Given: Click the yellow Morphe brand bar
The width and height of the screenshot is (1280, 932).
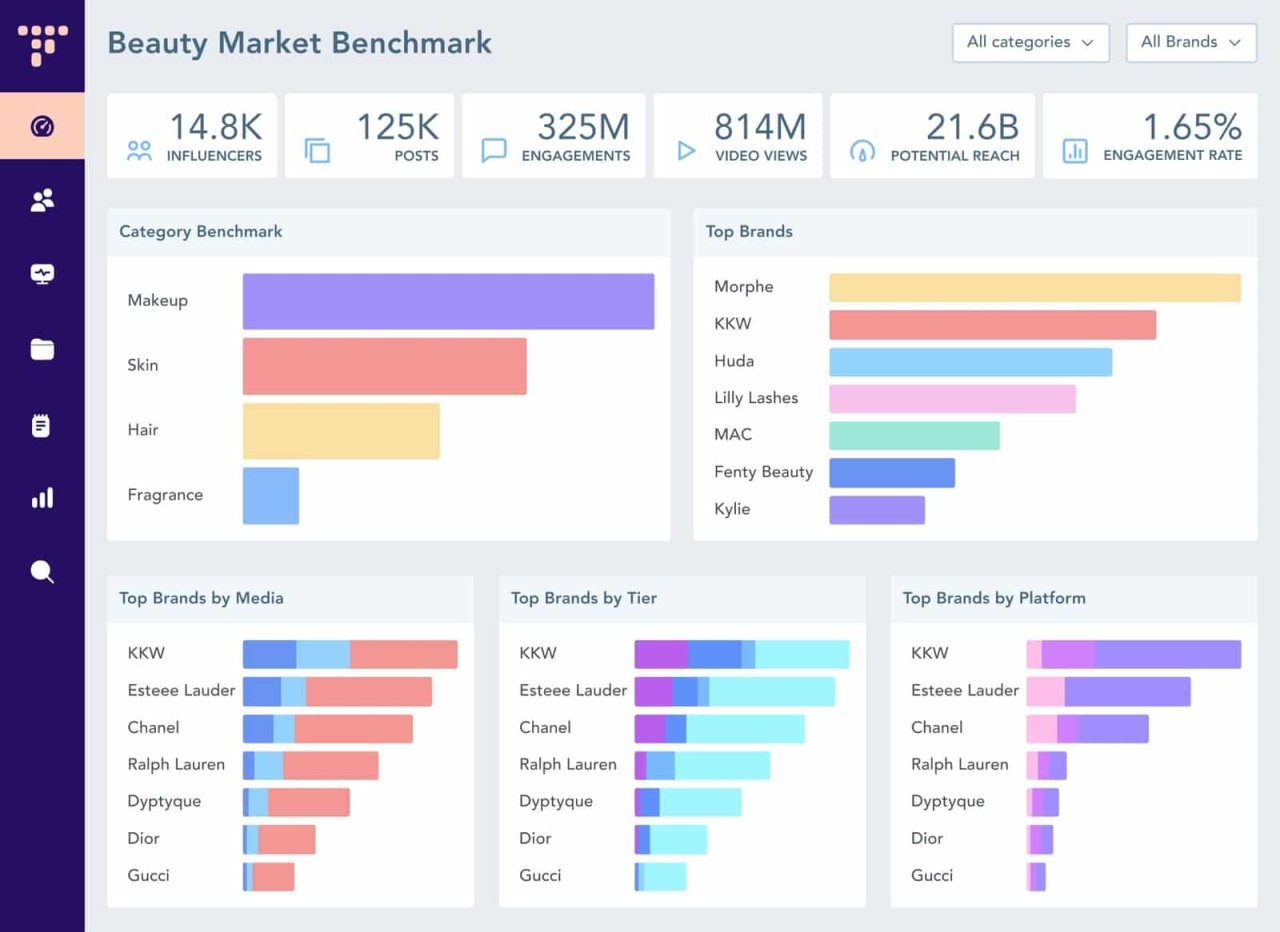Looking at the screenshot, I should coord(1034,288).
